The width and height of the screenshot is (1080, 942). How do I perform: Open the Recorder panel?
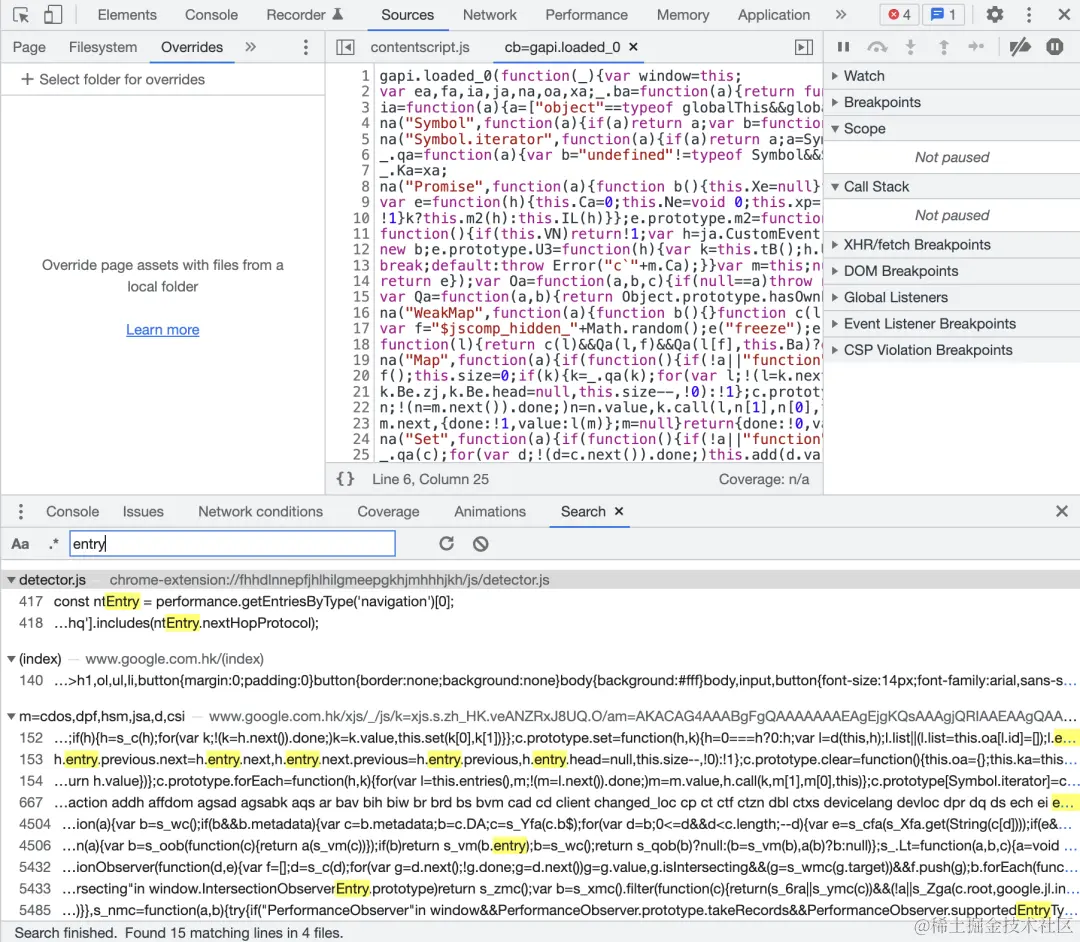[304, 14]
